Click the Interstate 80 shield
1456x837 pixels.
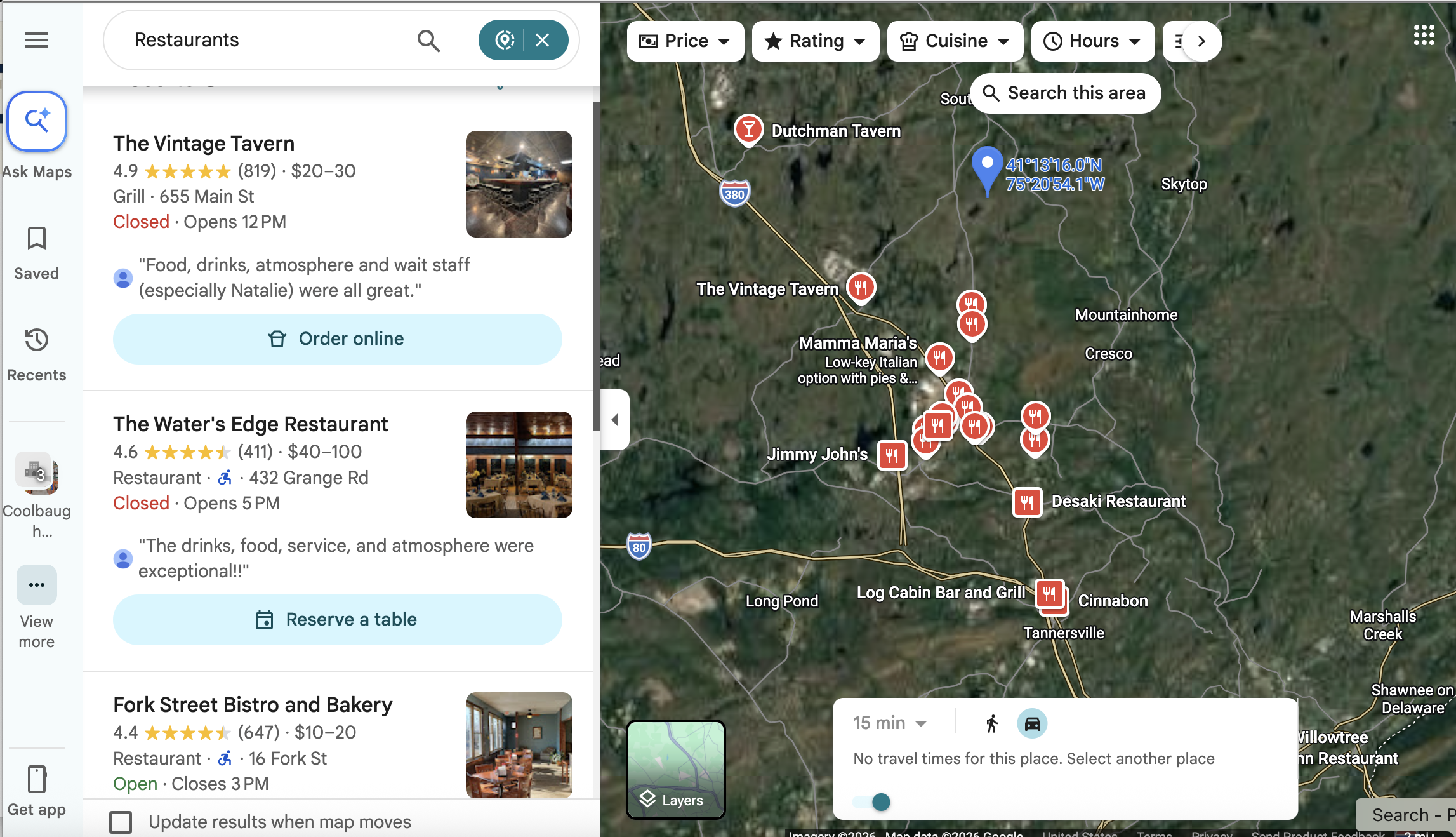point(639,547)
